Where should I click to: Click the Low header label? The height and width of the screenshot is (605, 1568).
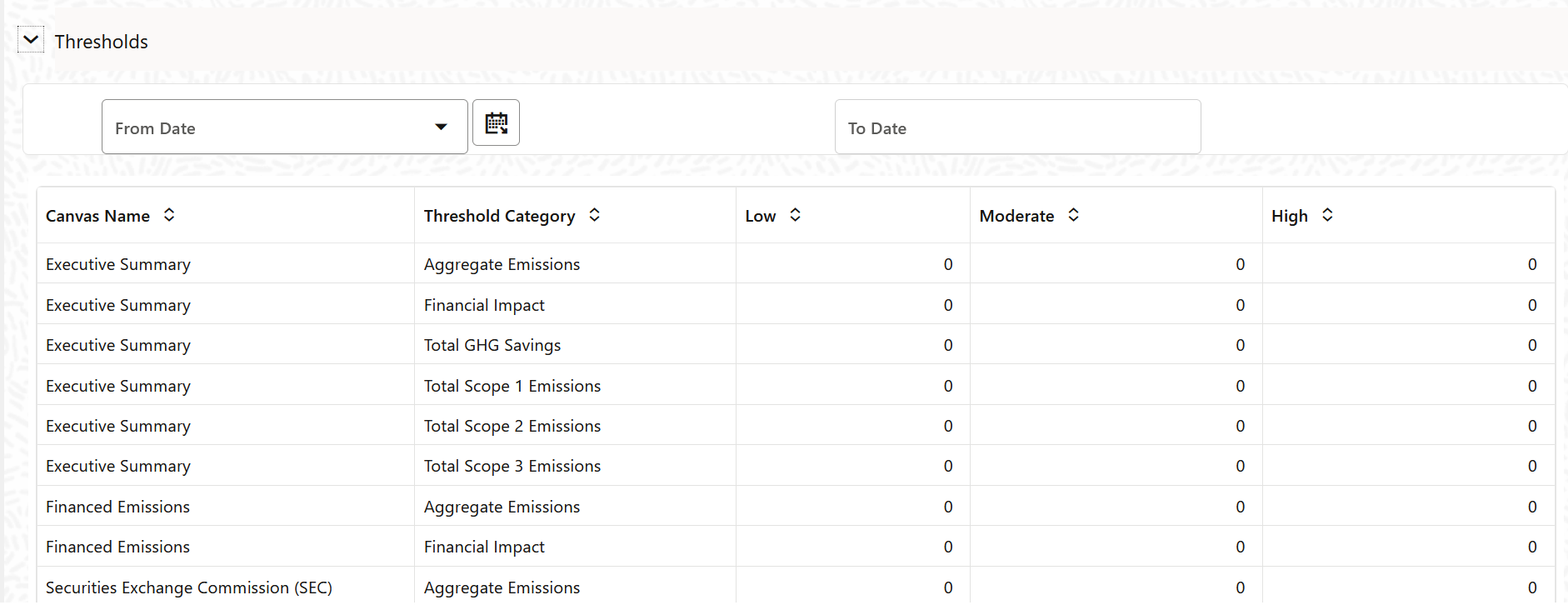tap(761, 216)
